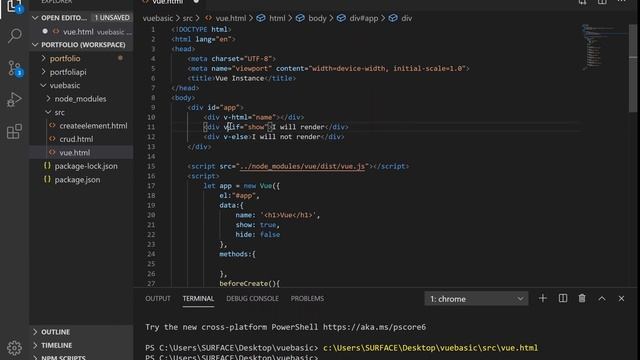Switch to the Output tab

158,298
